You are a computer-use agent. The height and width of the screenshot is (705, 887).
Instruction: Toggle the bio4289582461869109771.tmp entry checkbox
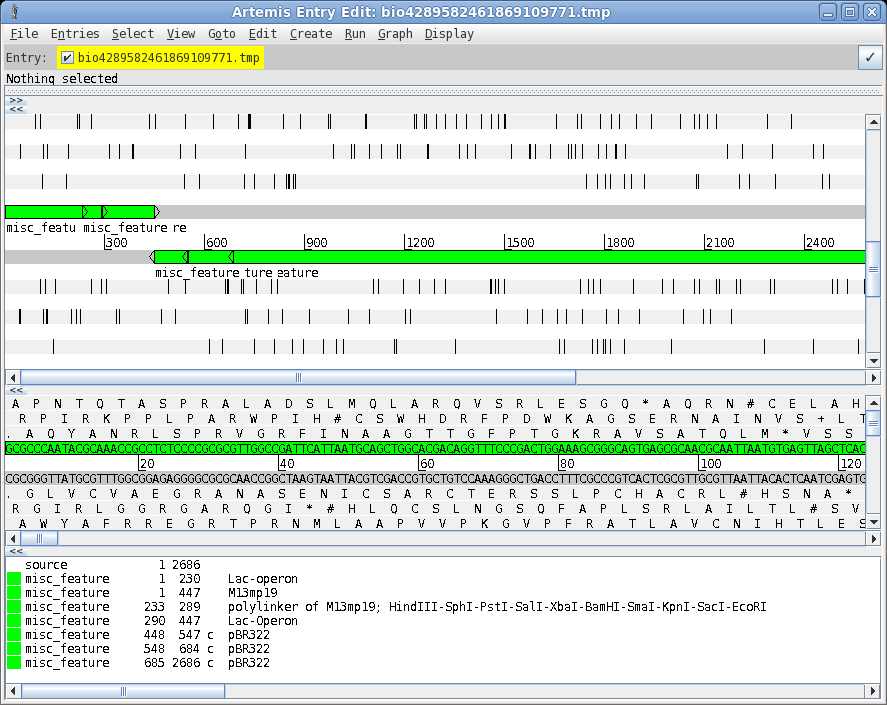point(68,58)
